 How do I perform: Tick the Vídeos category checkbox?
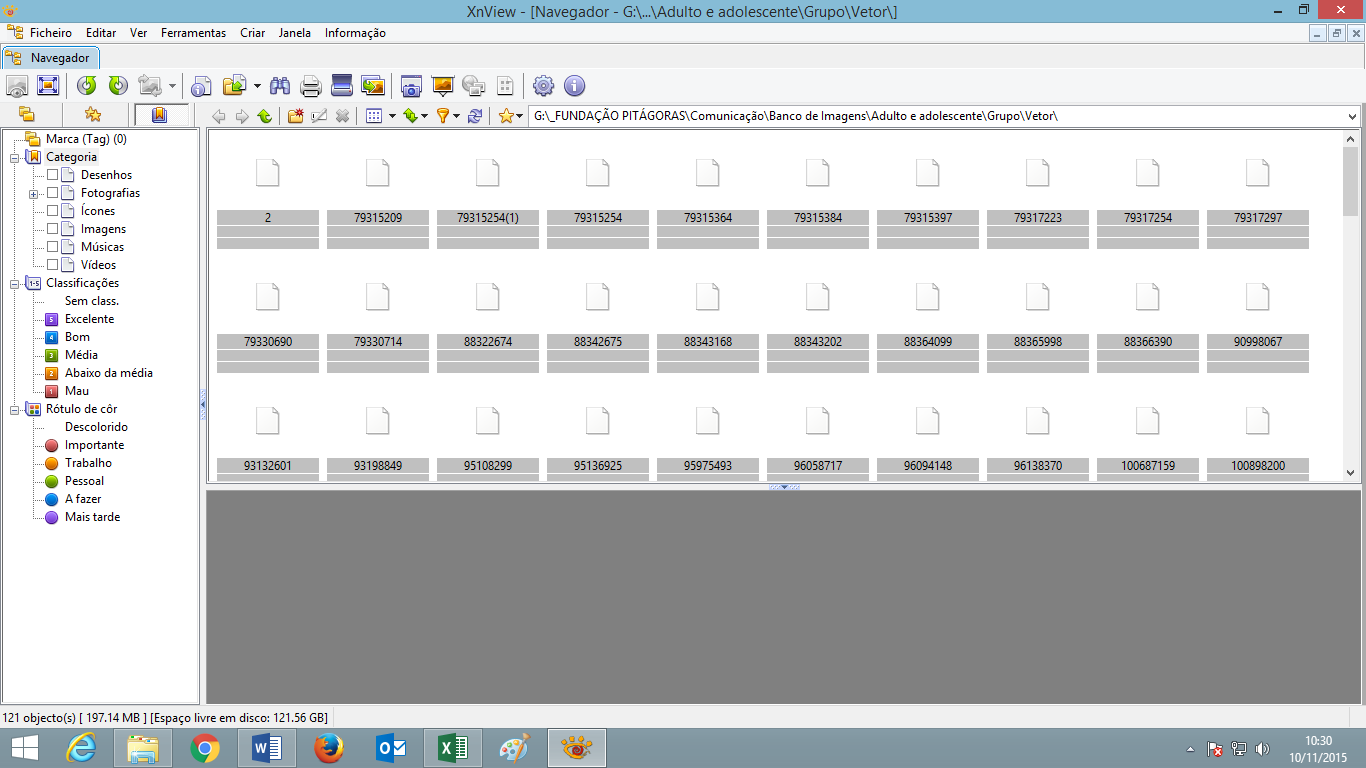(x=53, y=265)
